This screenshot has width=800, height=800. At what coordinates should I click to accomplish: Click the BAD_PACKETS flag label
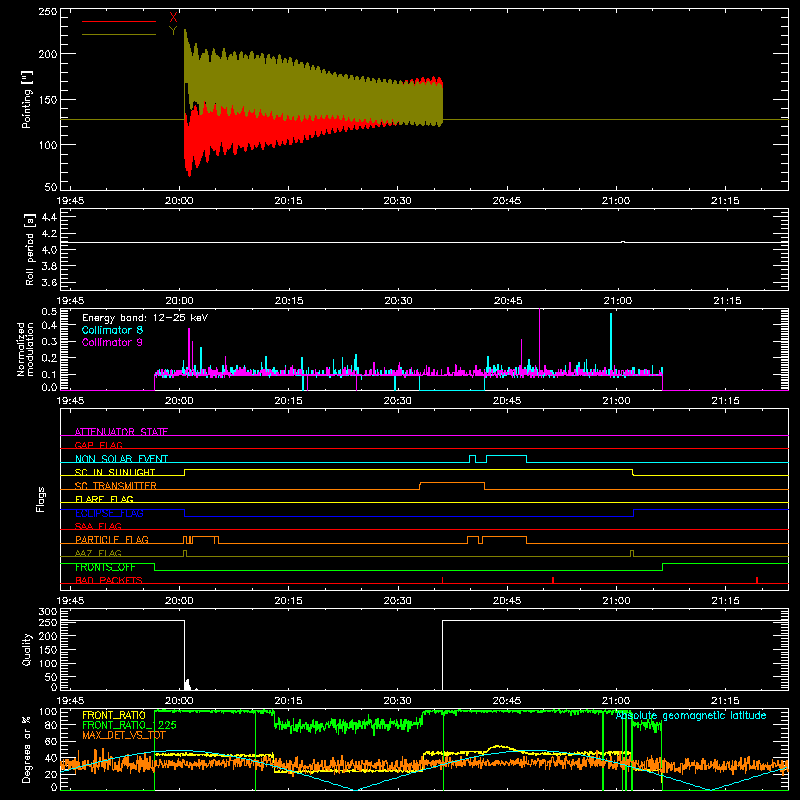[x=109, y=580]
